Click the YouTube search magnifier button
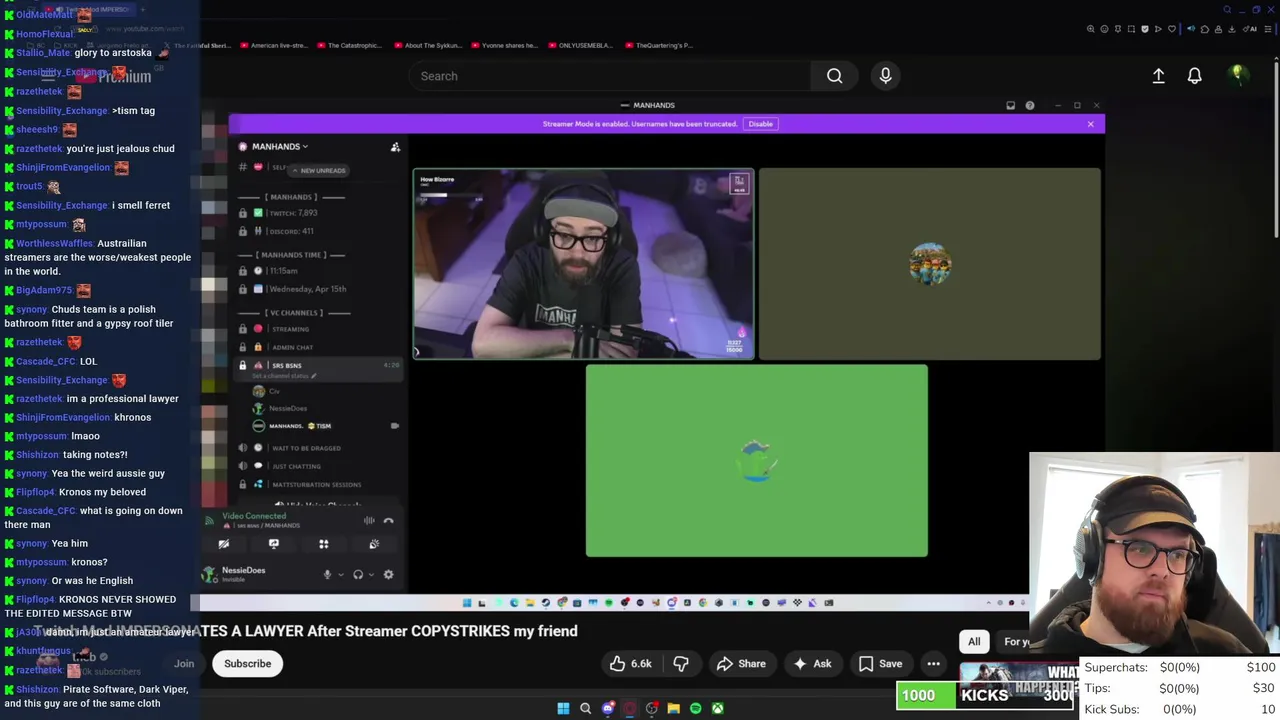The height and width of the screenshot is (720, 1280). pyautogui.click(x=834, y=76)
